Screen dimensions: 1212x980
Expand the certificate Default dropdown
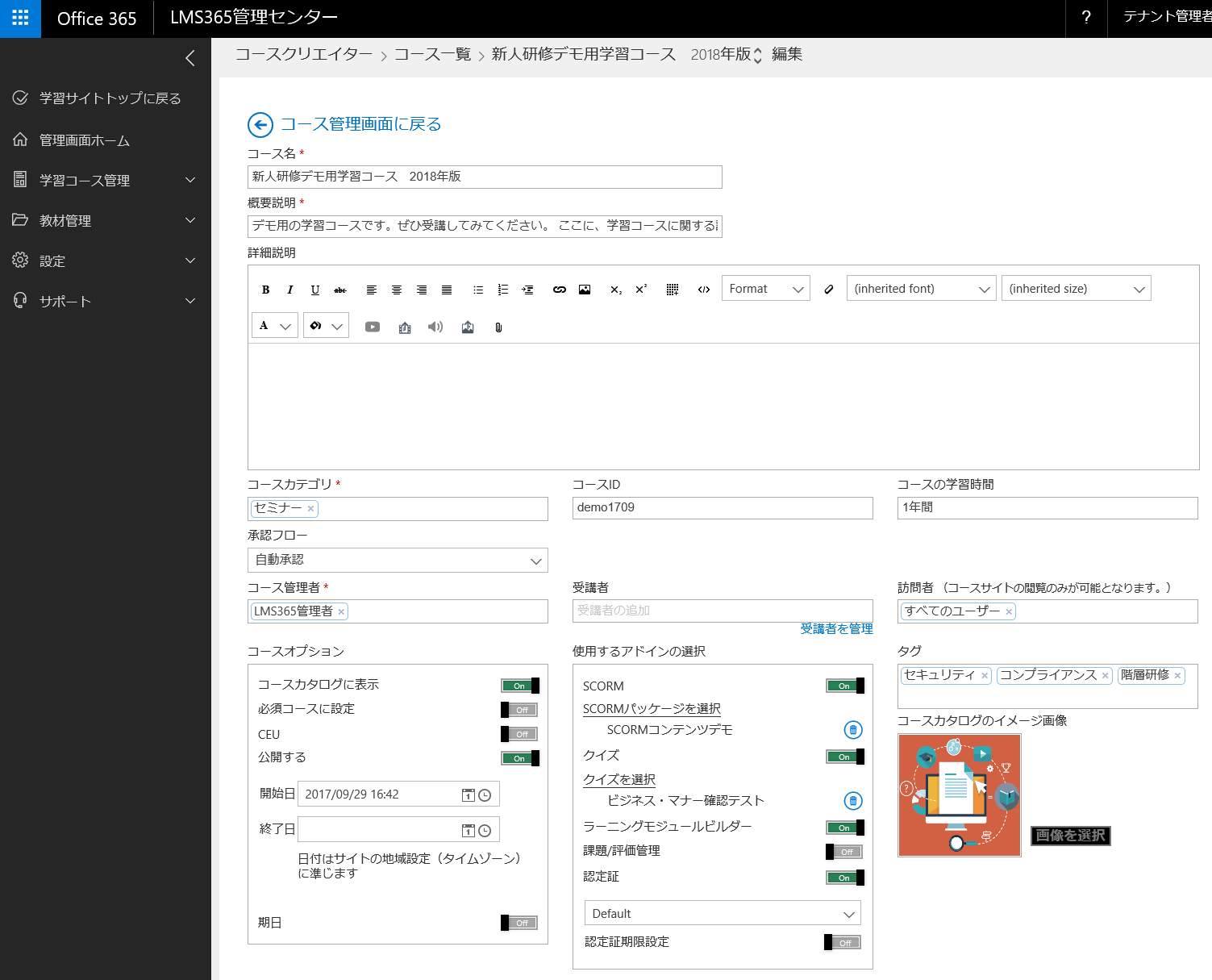723,913
